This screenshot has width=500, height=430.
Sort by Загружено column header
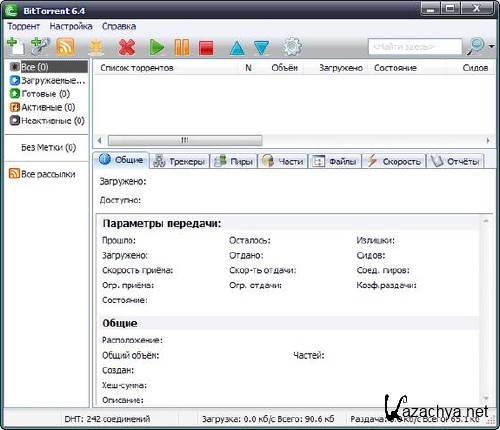click(341, 68)
